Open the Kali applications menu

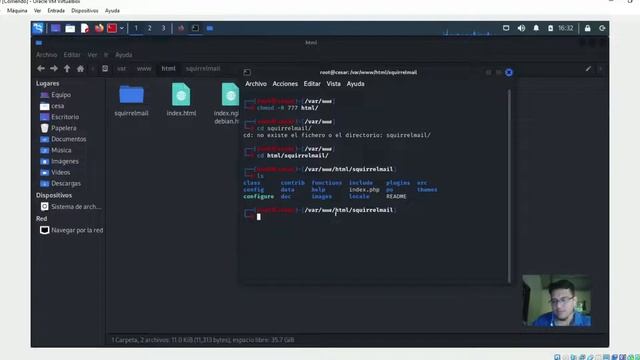(x=38, y=28)
